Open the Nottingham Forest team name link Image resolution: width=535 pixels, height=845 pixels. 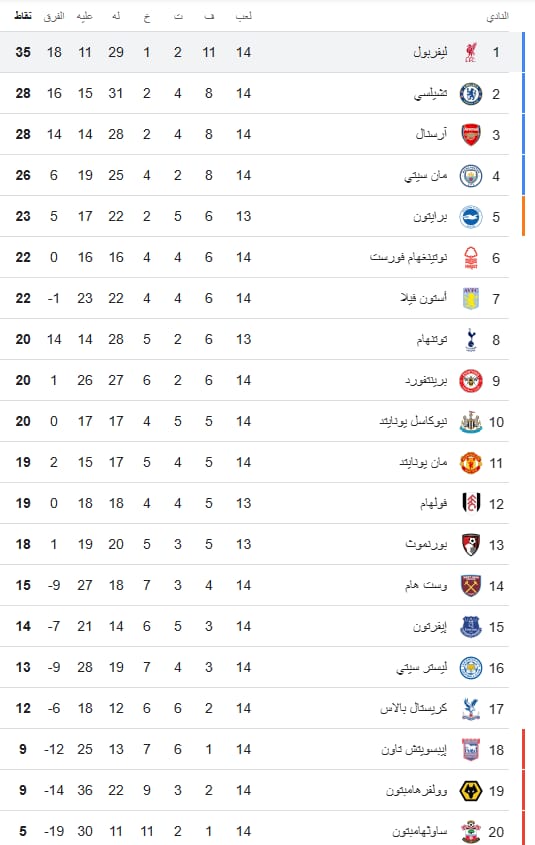tap(408, 257)
